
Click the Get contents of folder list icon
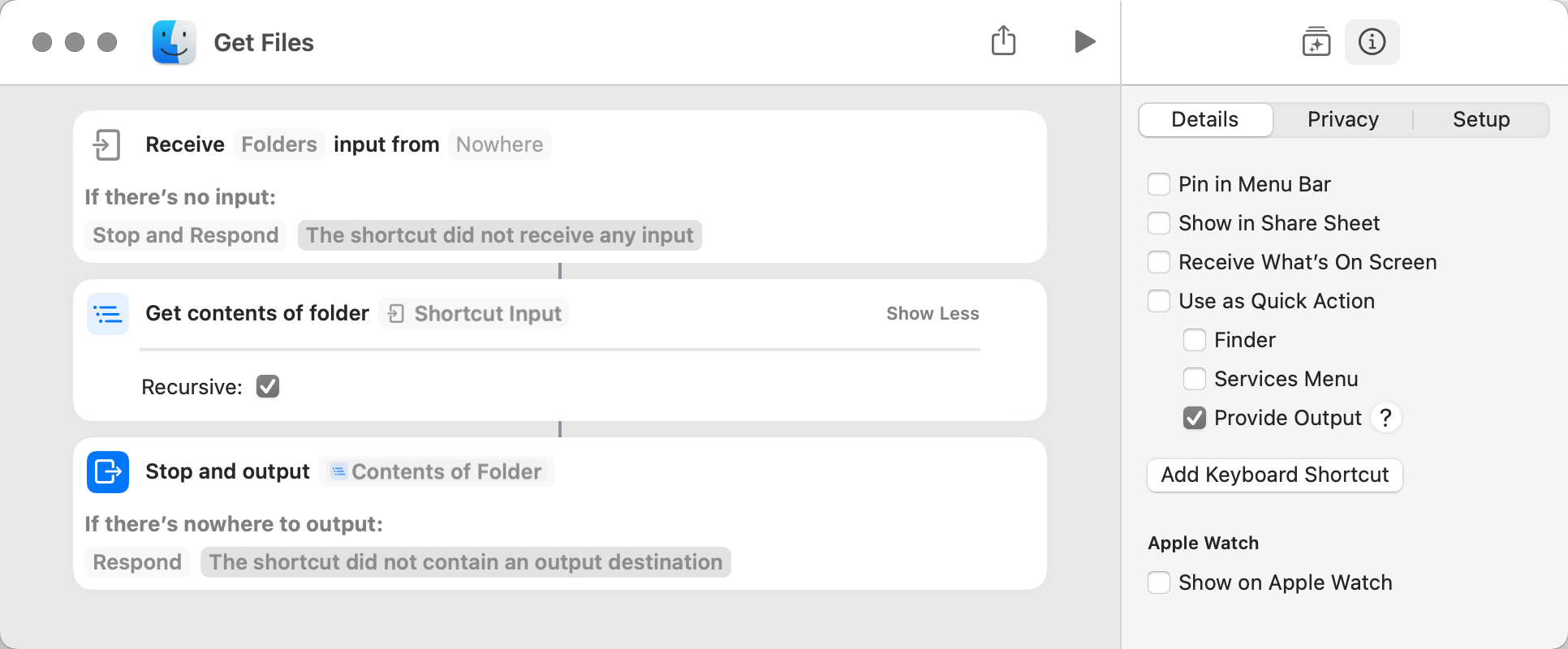click(108, 314)
